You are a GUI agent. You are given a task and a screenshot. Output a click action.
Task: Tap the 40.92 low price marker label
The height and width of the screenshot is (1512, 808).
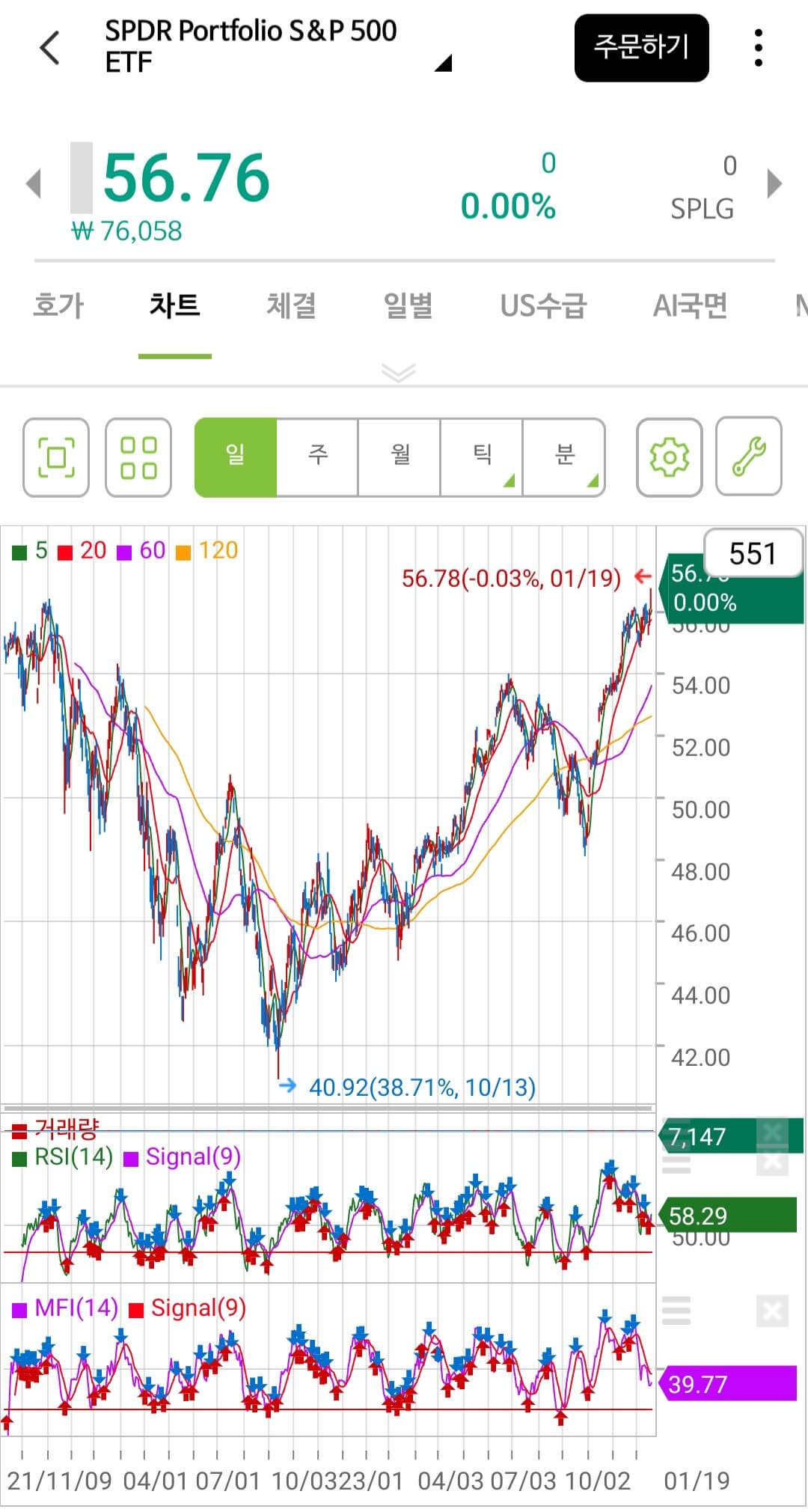click(x=422, y=1087)
